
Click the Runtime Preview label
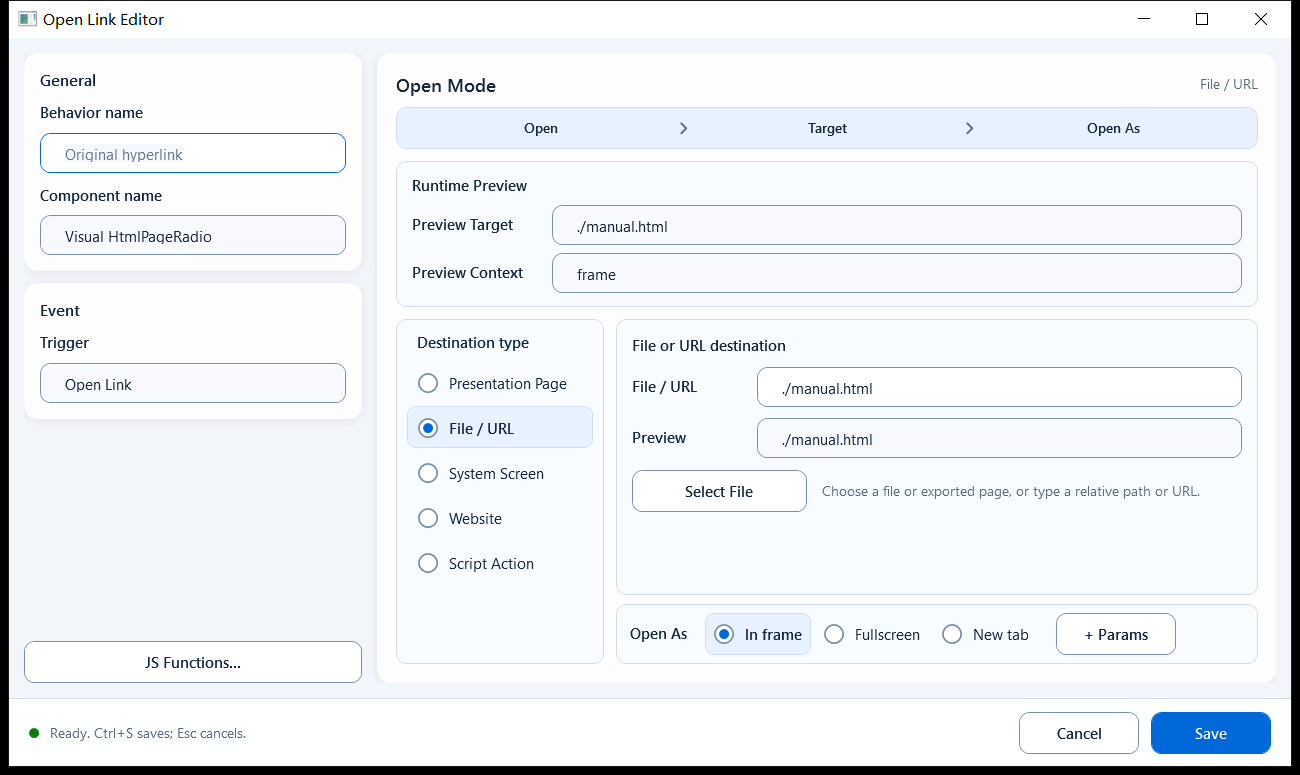469,186
